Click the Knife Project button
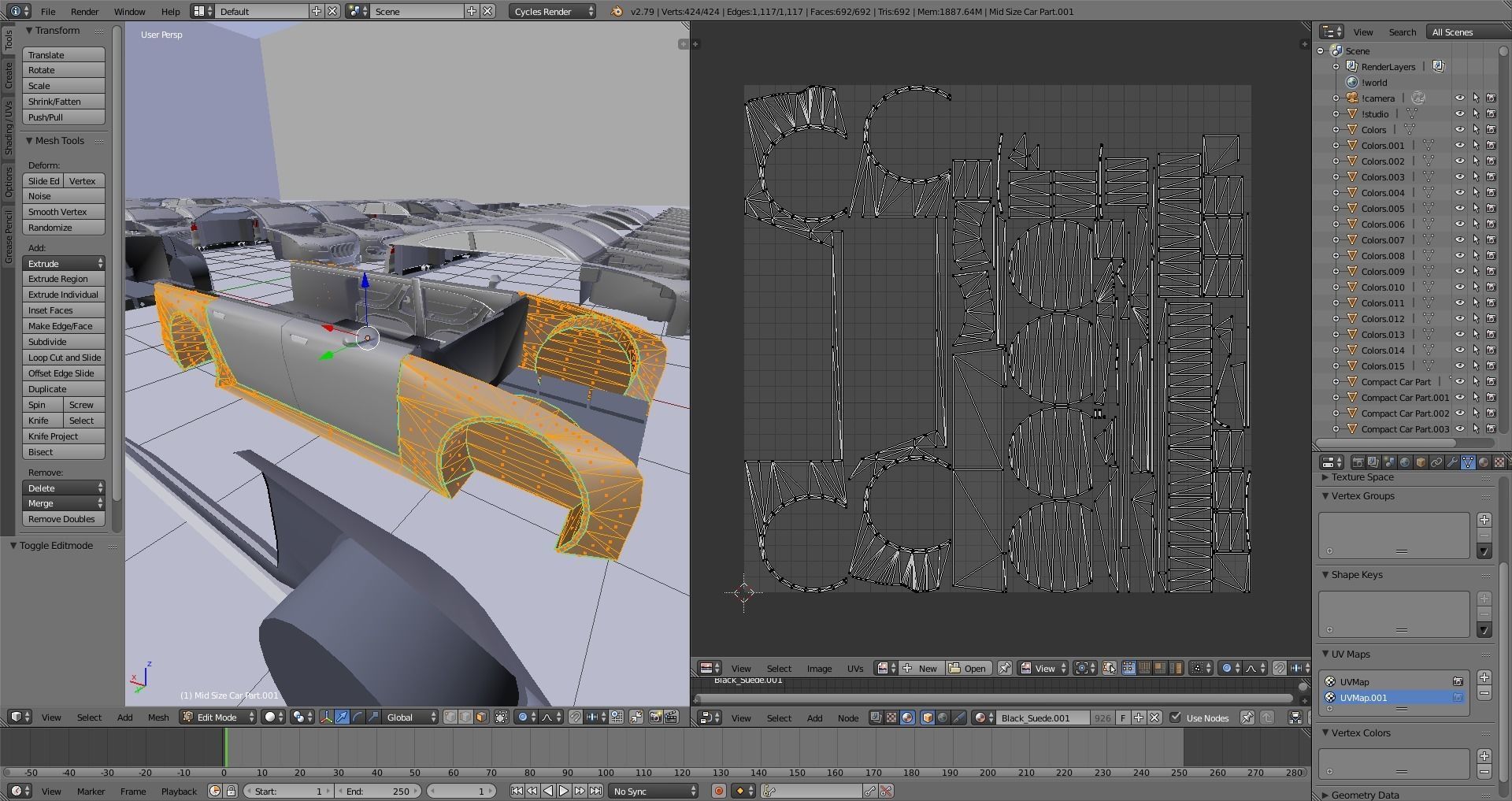The width and height of the screenshot is (1512, 801). (64, 436)
